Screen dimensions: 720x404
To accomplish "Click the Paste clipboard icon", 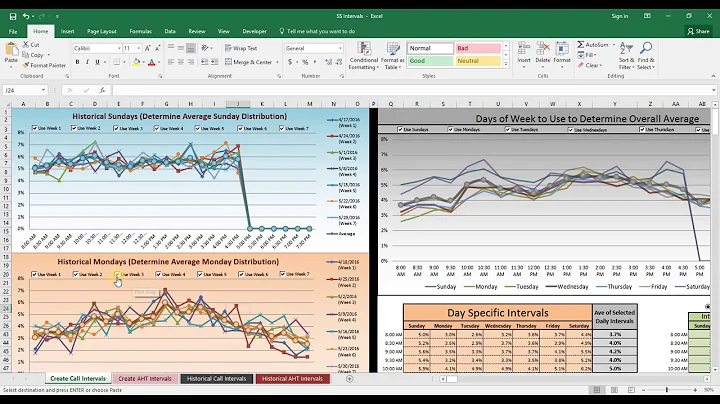I will [x=11, y=50].
